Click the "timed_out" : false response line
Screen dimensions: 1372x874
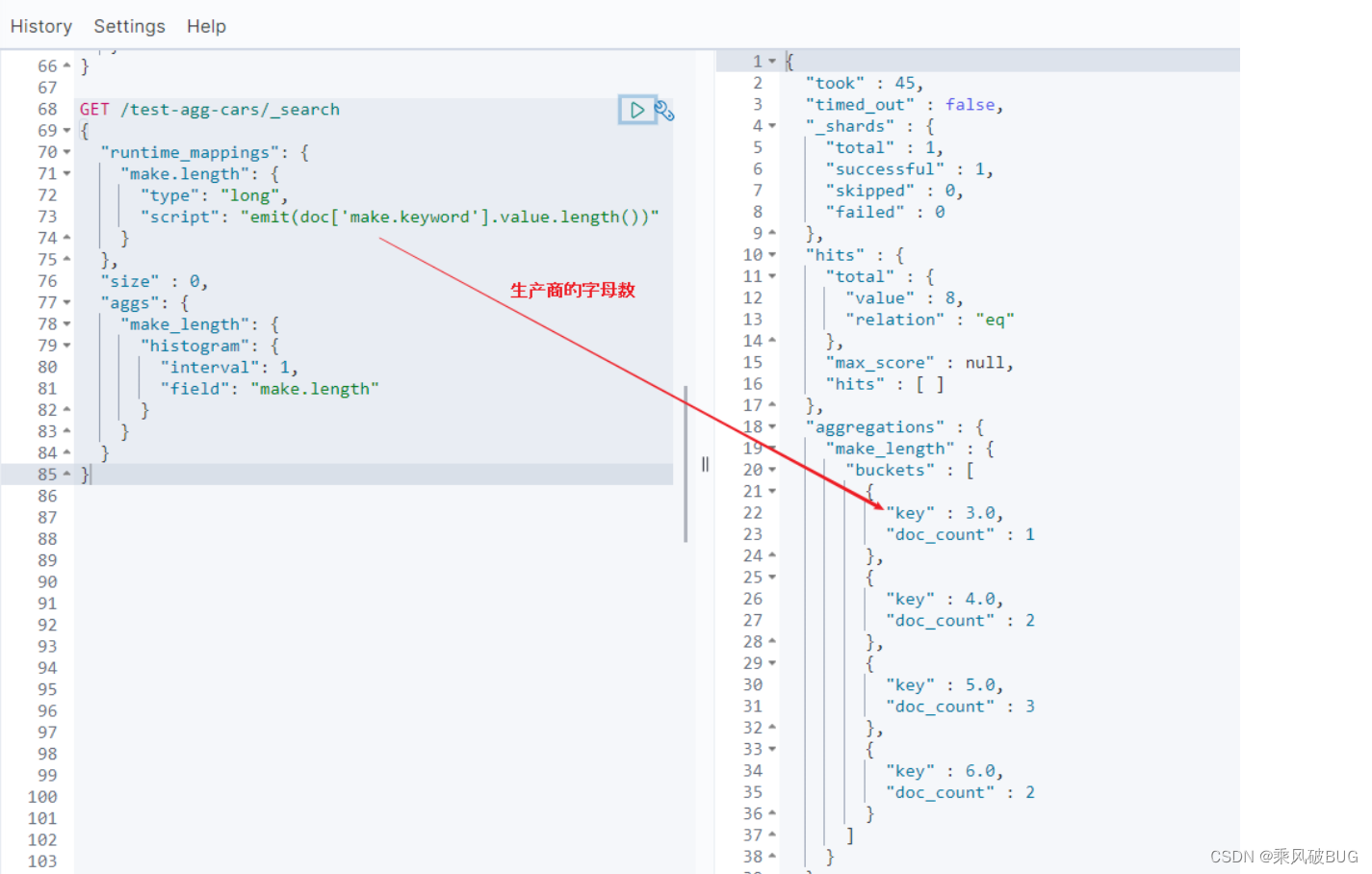pos(905,105)
